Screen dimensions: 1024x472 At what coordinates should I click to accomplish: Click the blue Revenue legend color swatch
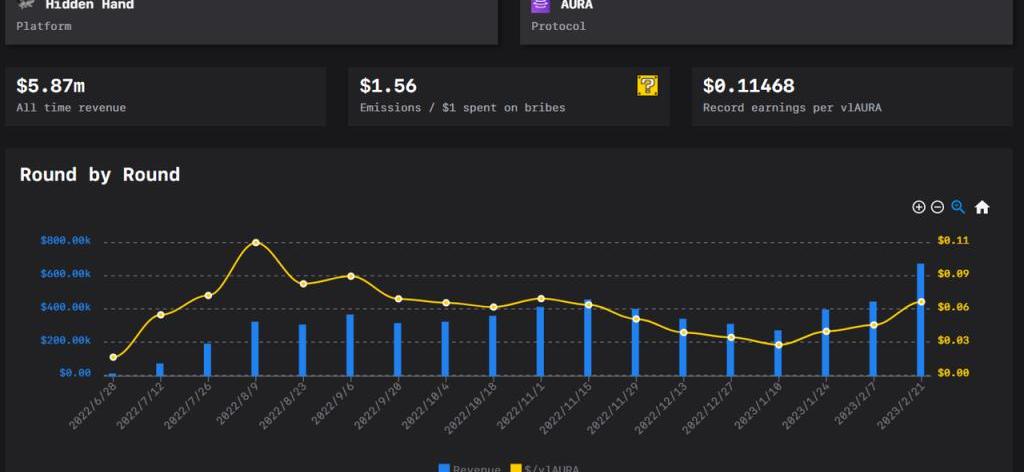click(x=444, y=468)
